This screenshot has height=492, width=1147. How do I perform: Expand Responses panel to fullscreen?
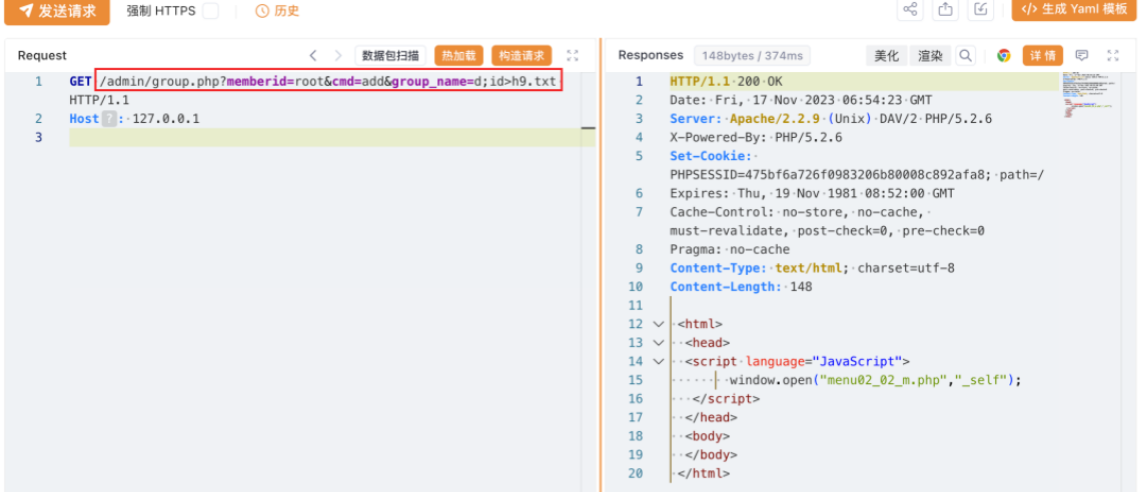tap(1113, 56)
